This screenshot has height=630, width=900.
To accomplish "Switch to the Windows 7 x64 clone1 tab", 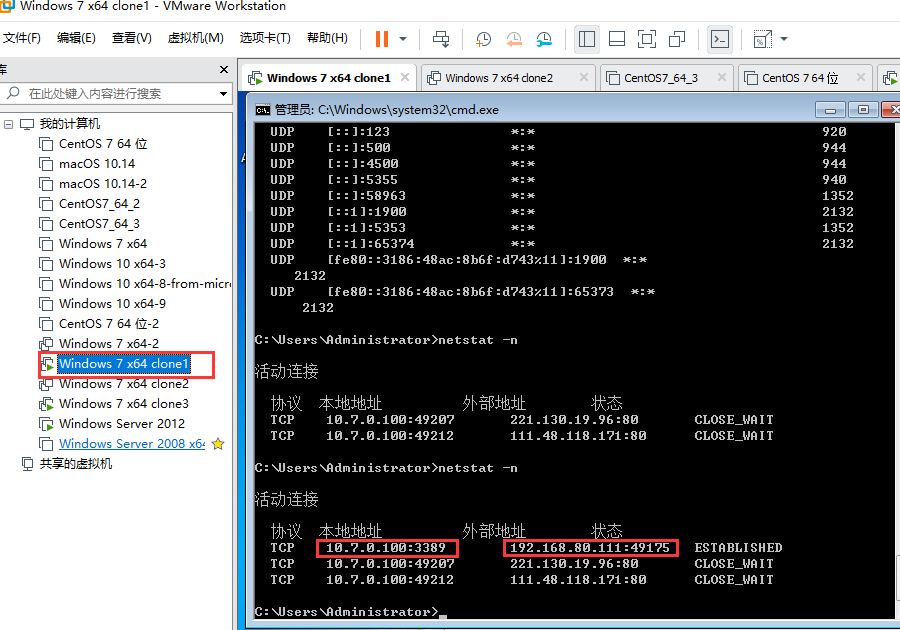I will pyautogui.click(x=328, y=78).
